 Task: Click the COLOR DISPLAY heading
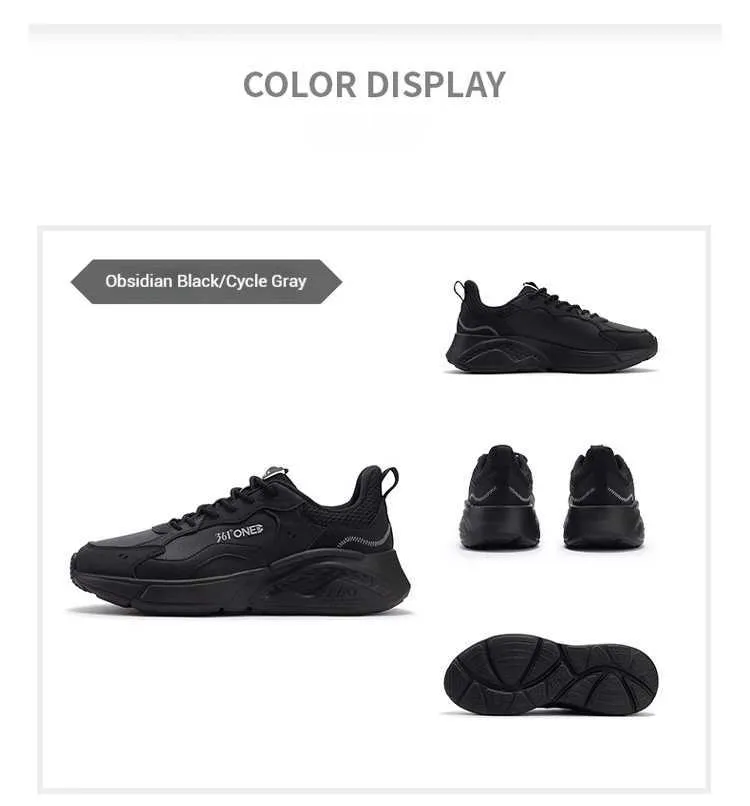tap(374, 84)
